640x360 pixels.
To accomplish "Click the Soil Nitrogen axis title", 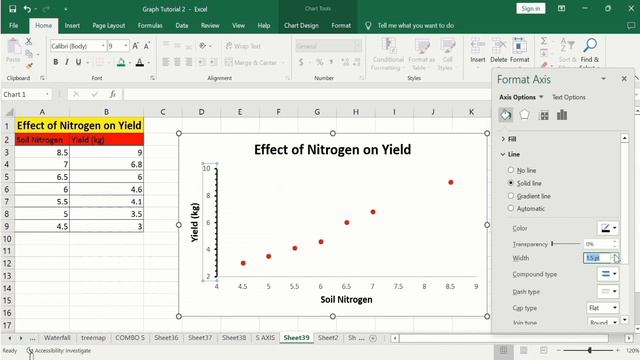I will (346, 300).
